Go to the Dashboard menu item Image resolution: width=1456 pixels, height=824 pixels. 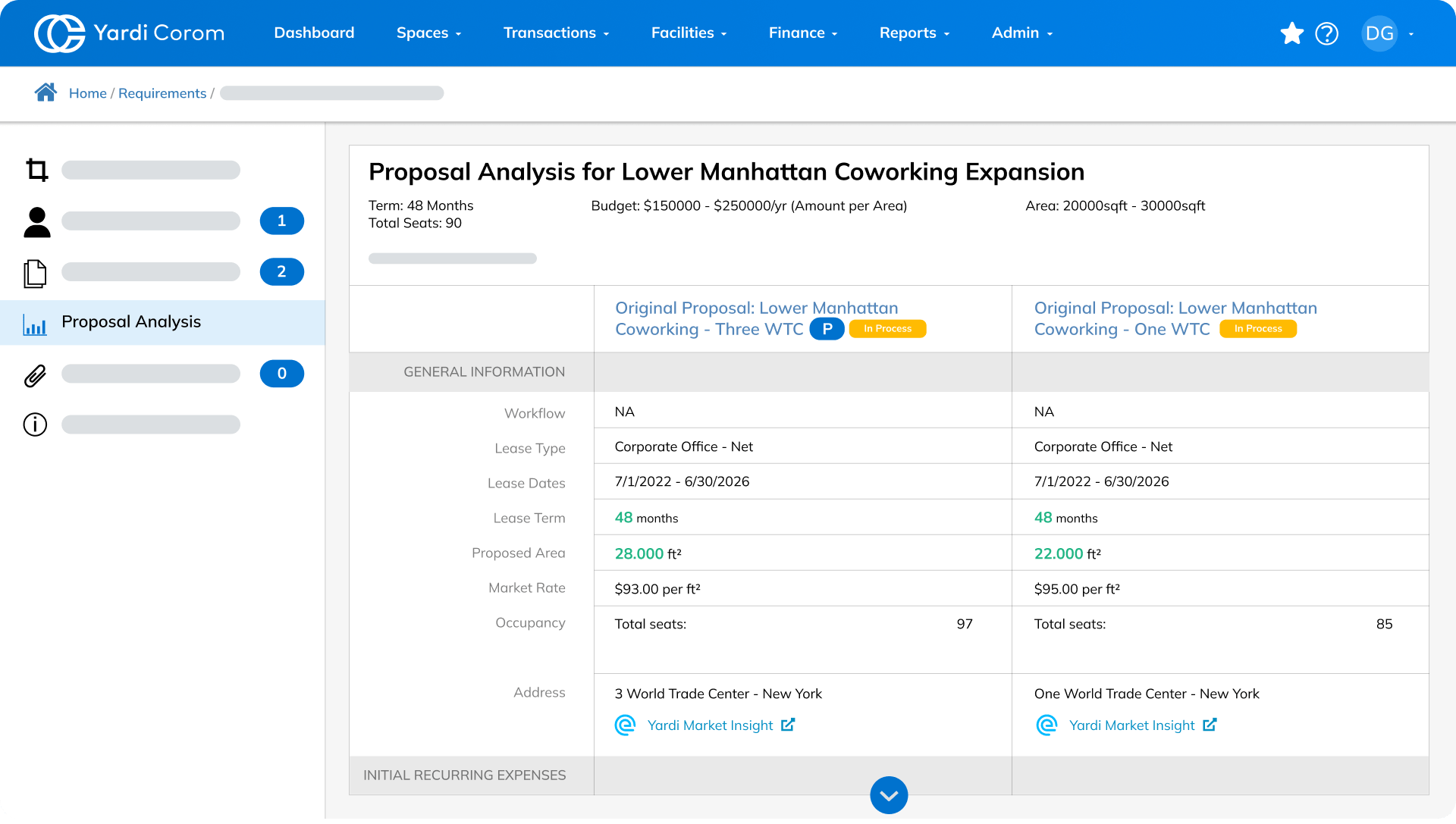coord(314,33)
